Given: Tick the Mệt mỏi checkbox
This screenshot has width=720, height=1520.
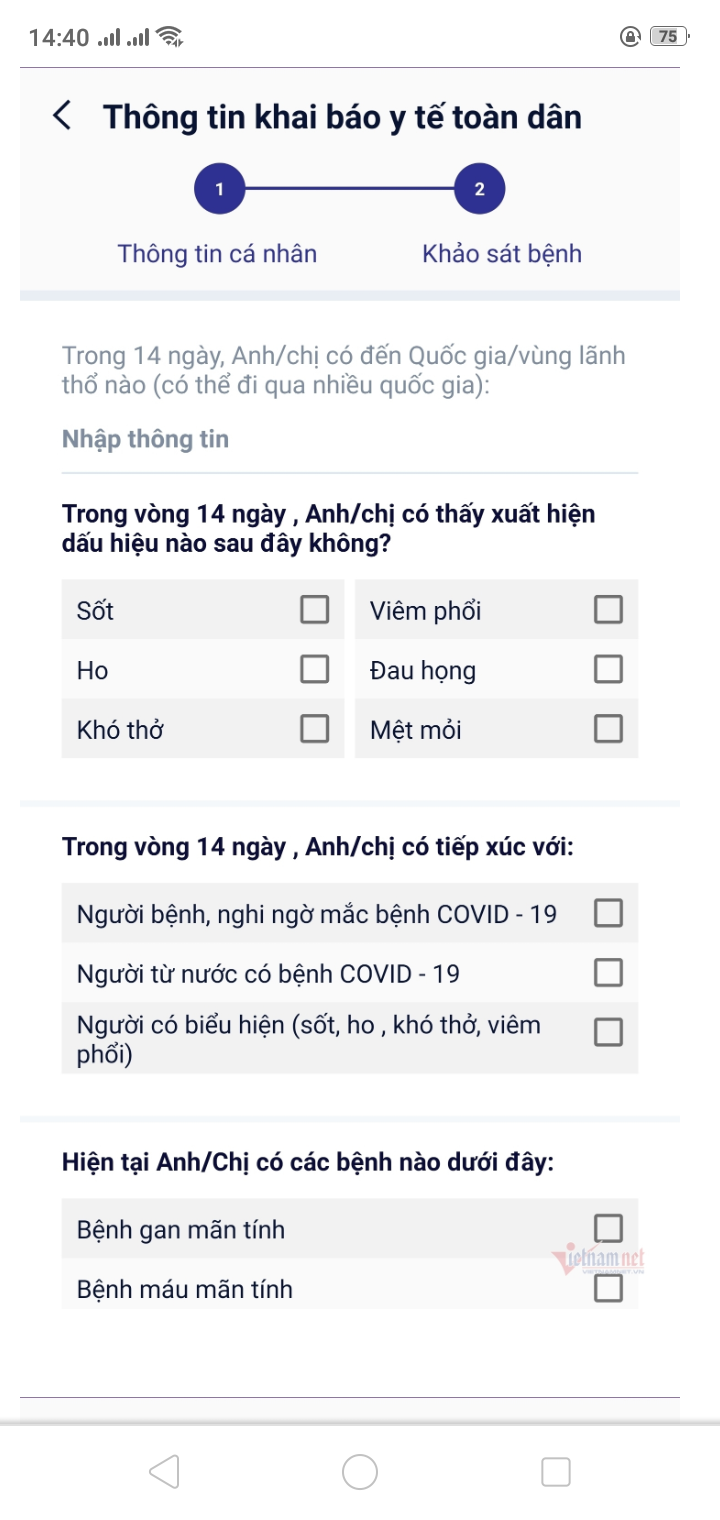Looking at the screenshot, I should pyautogui.click(x=608, y=728).
